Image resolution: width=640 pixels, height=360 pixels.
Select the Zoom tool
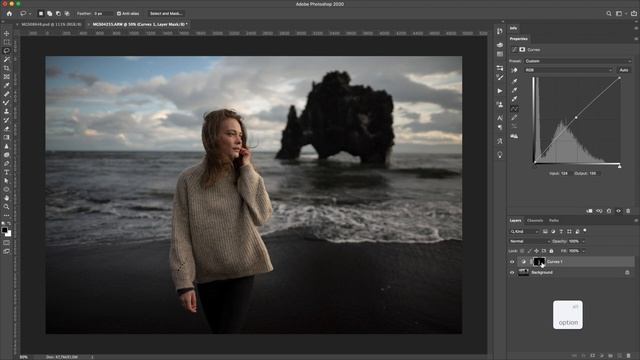7,207
